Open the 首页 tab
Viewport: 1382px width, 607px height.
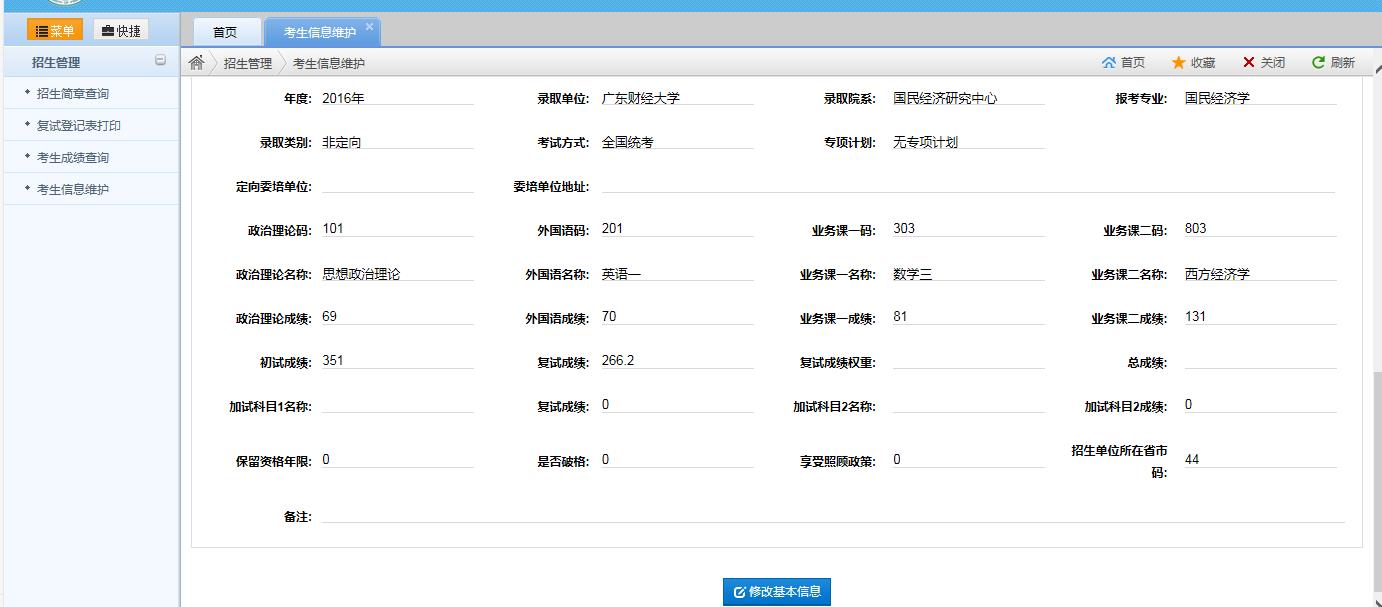tap(225, 32)
